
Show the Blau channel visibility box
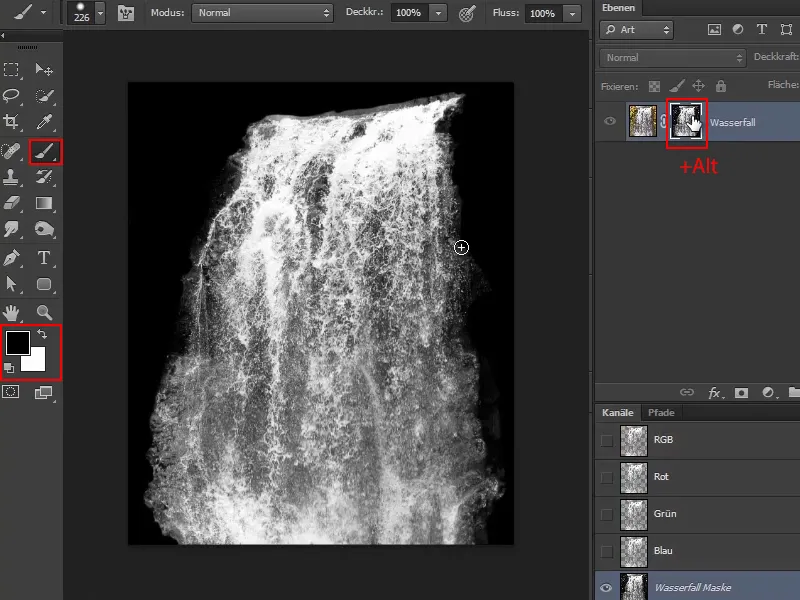(607, 552)
